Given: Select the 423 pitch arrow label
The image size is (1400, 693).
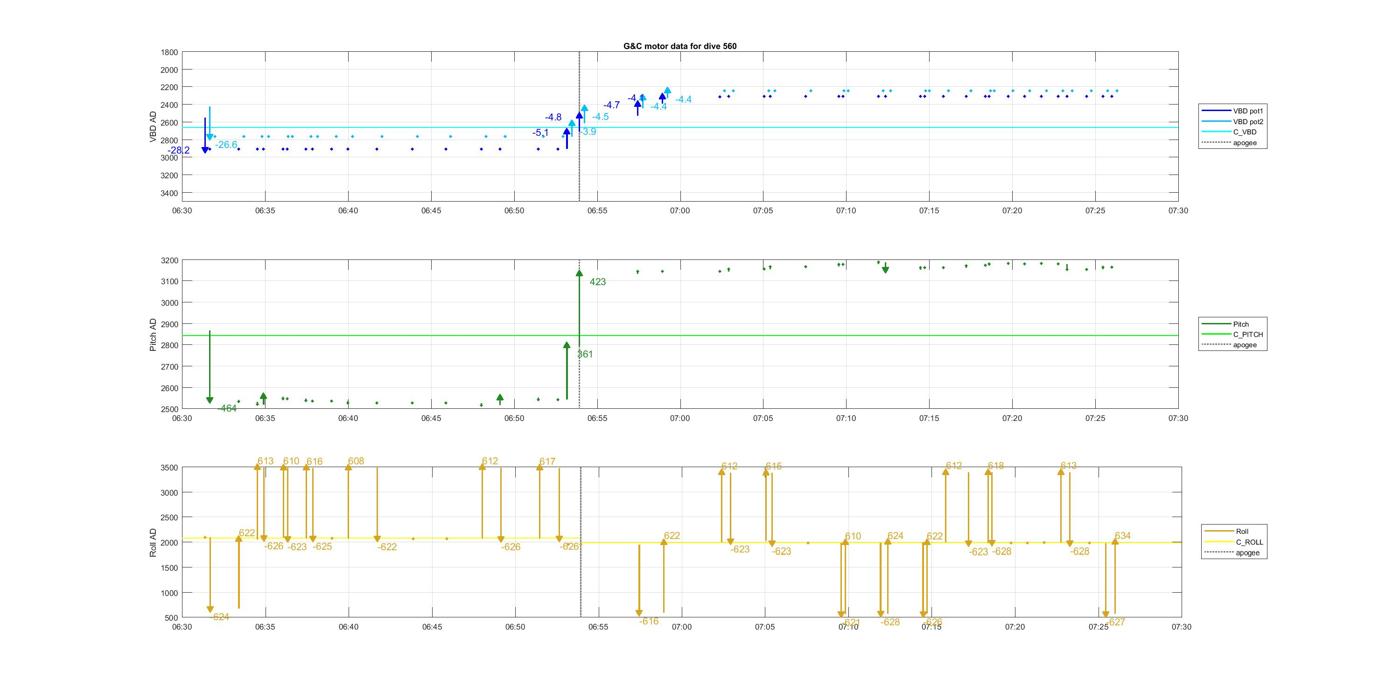Looking at the screenshot, I should click(597, 282).
